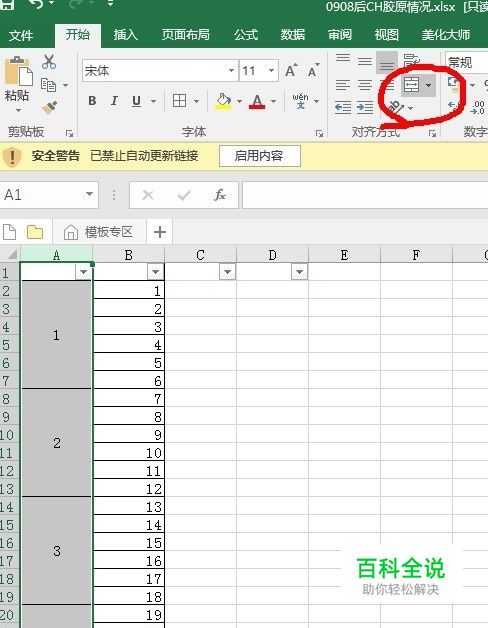Viewport: 488px width, 628px height.
Task: Switch to the 美化大师 tab
Action: (446, 35)
